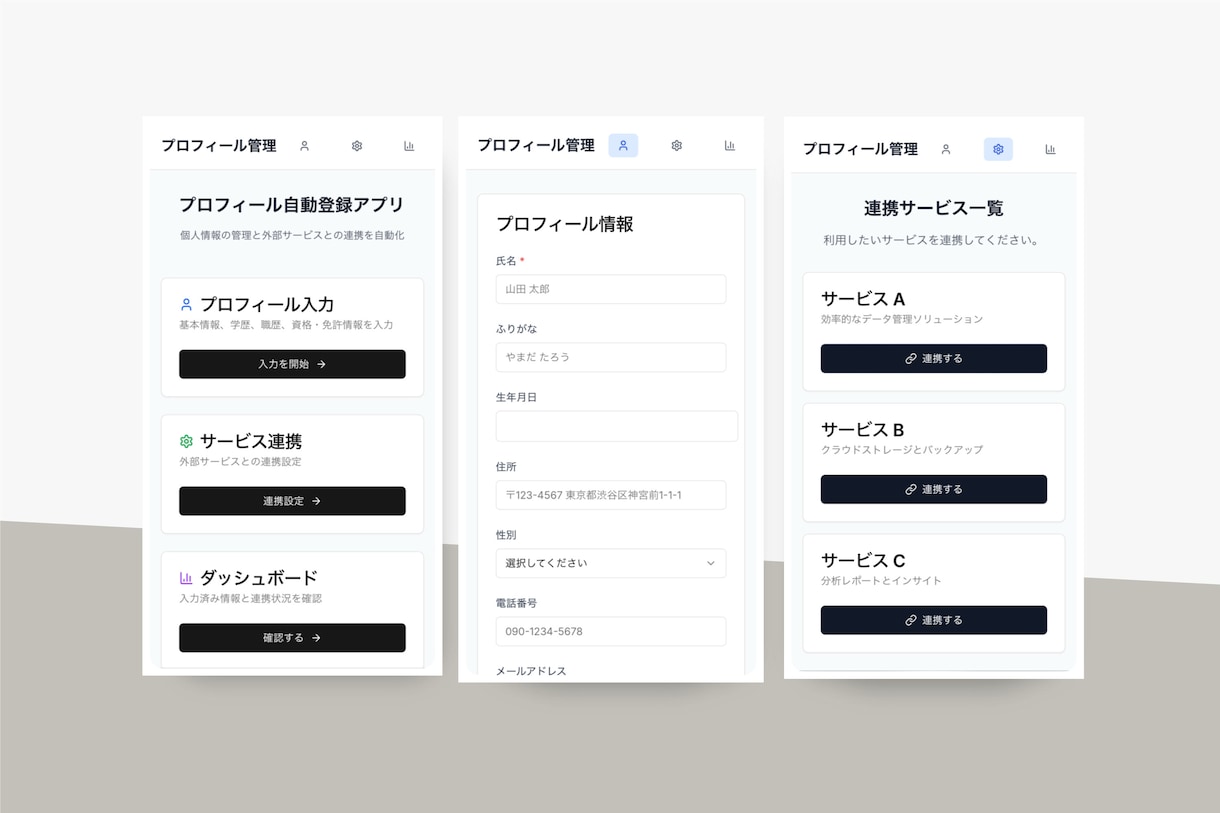
Task: Open the settings gear icon in the left screen header
Action: 357,146
